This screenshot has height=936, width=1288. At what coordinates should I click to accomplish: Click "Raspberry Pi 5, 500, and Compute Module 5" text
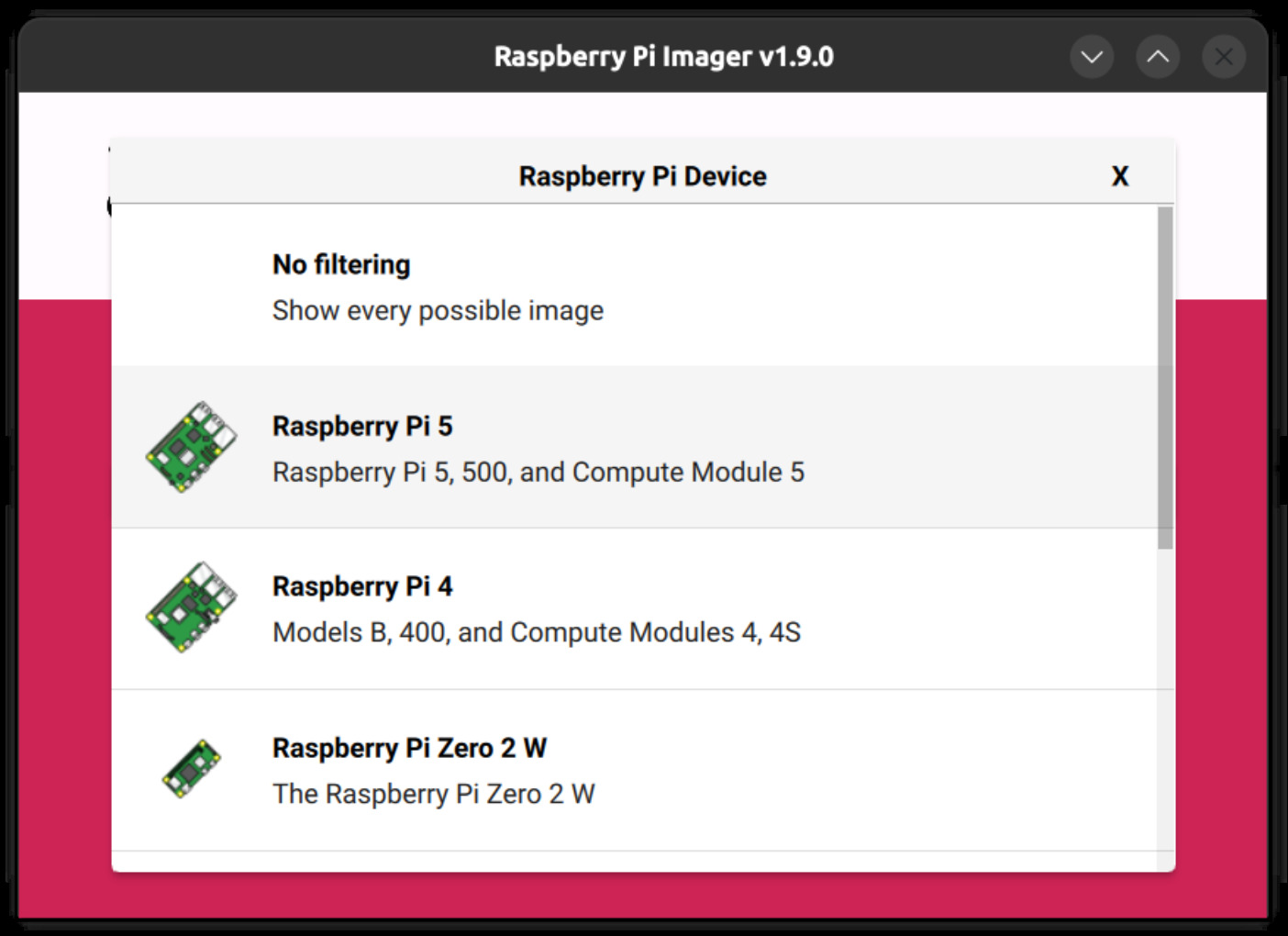click(x=538, y=473)
